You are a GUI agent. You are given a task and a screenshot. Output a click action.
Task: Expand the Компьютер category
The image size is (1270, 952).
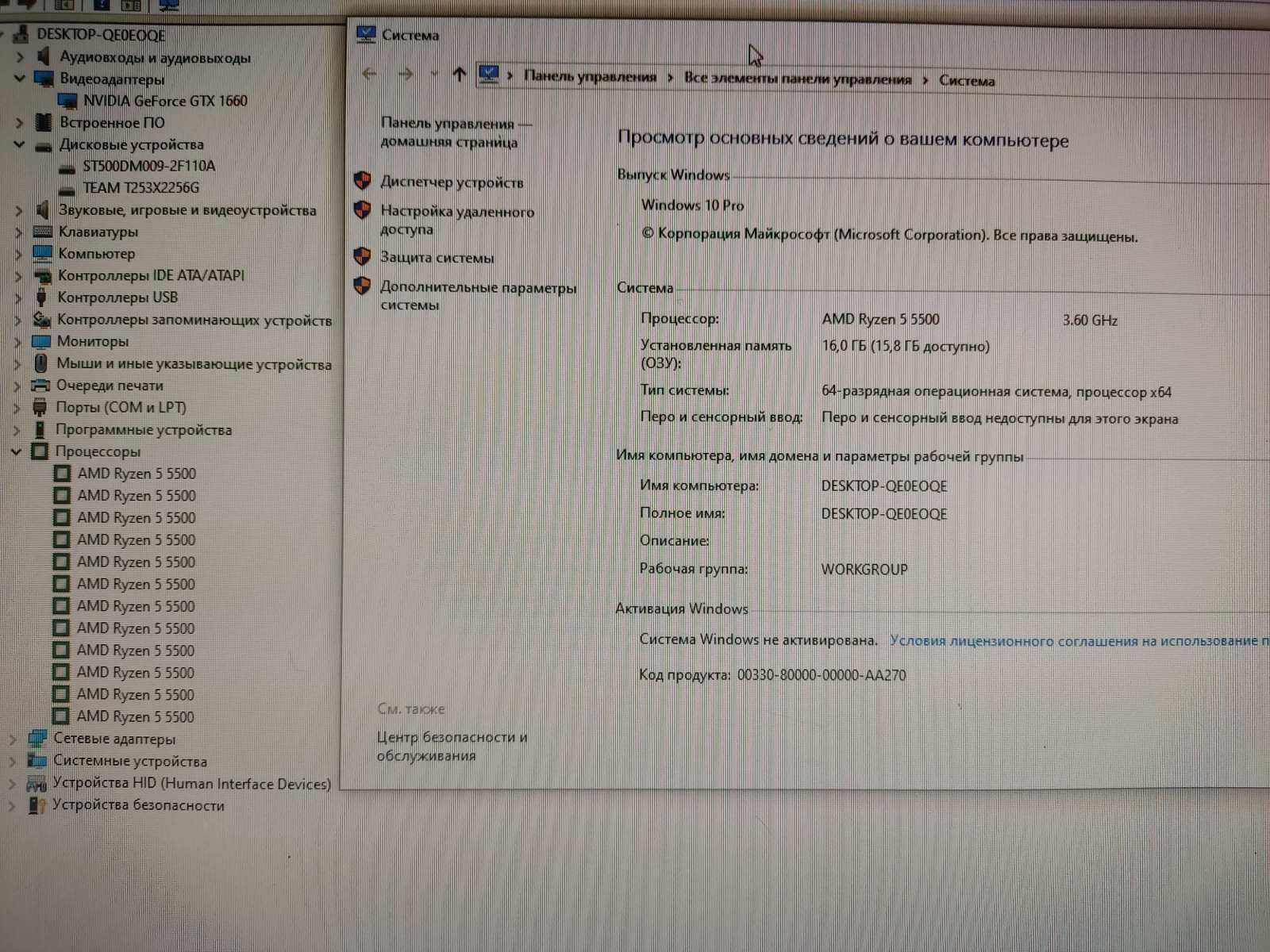tap(18, 254)
